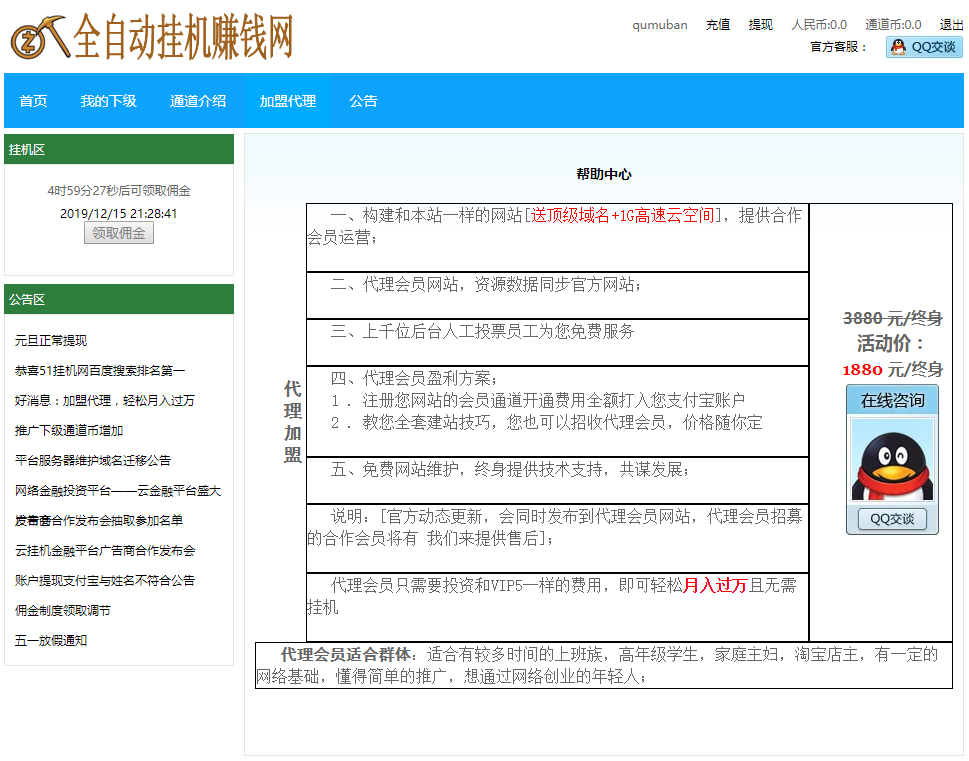Click the 帮助中心 heading

pyautogui.click(x=604, y=174)
